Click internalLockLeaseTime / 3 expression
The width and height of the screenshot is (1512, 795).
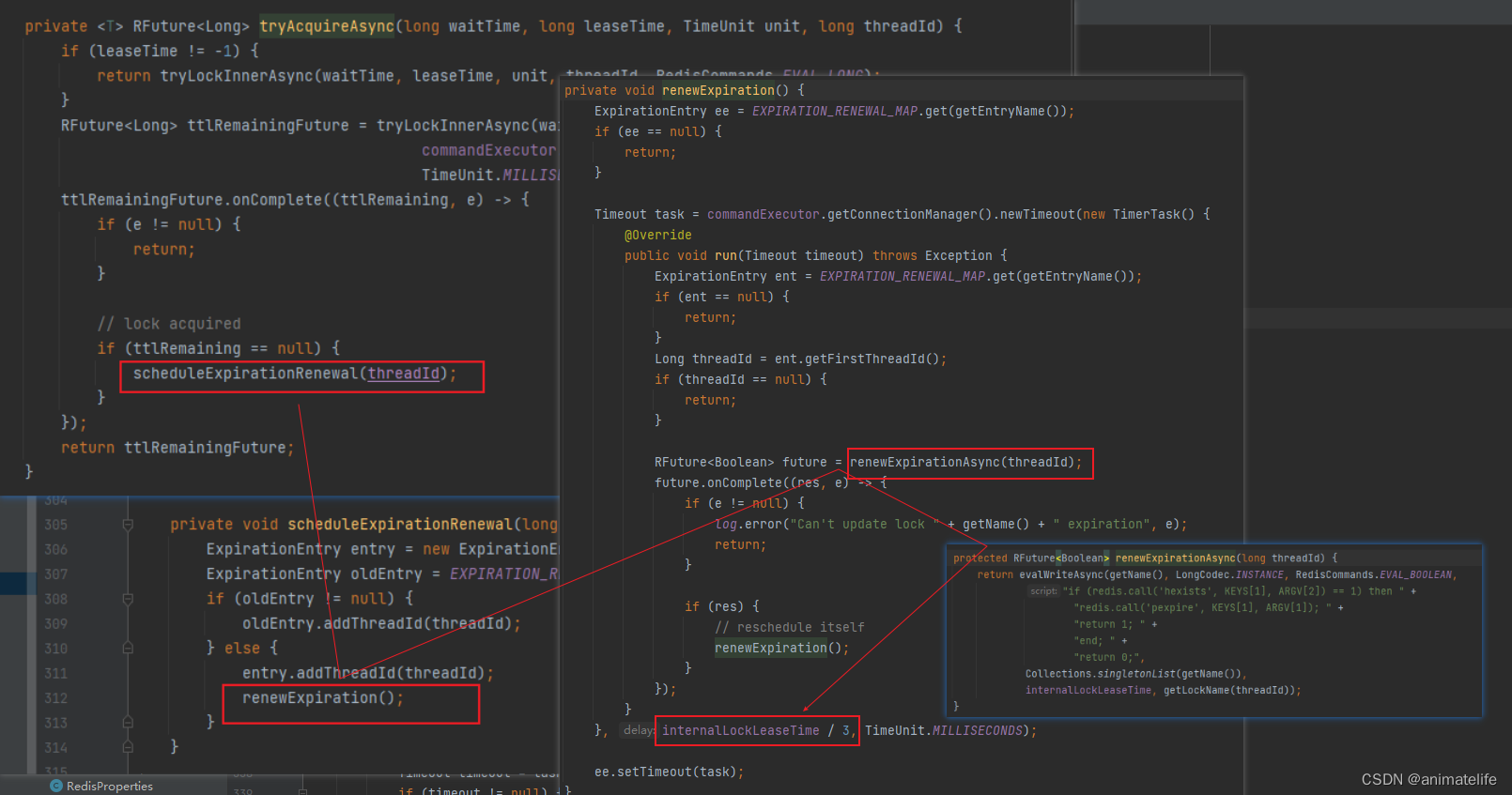tap(756, 730)
